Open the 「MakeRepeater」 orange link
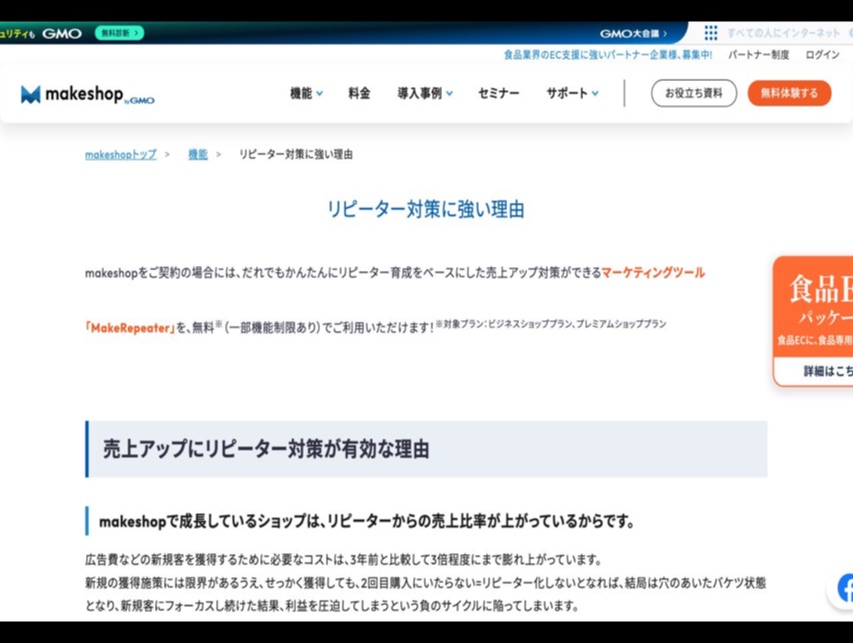Viewport: 853px width, 643px height. click(x=130, y=328)
